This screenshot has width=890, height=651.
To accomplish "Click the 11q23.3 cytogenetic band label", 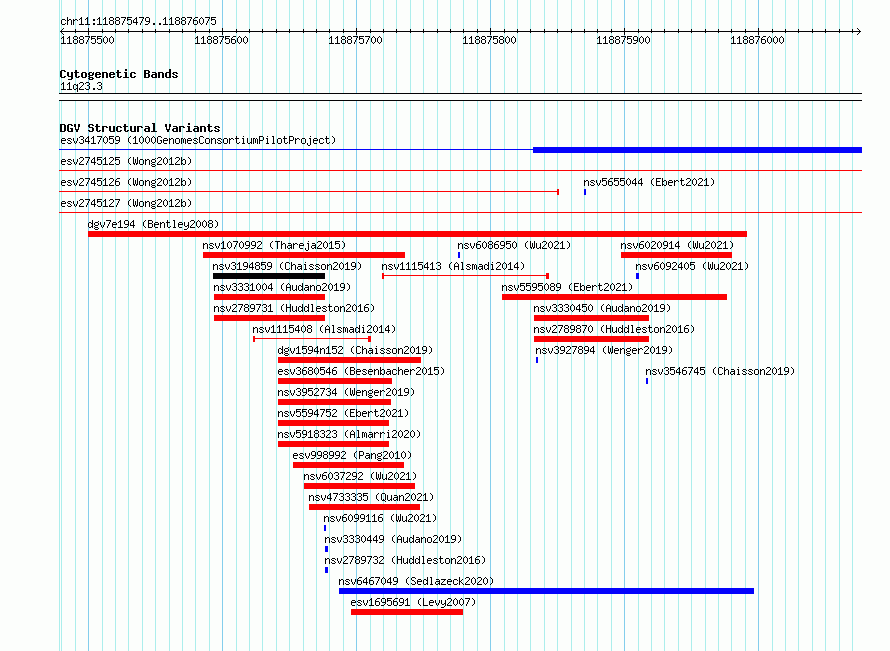I will 81,86.
